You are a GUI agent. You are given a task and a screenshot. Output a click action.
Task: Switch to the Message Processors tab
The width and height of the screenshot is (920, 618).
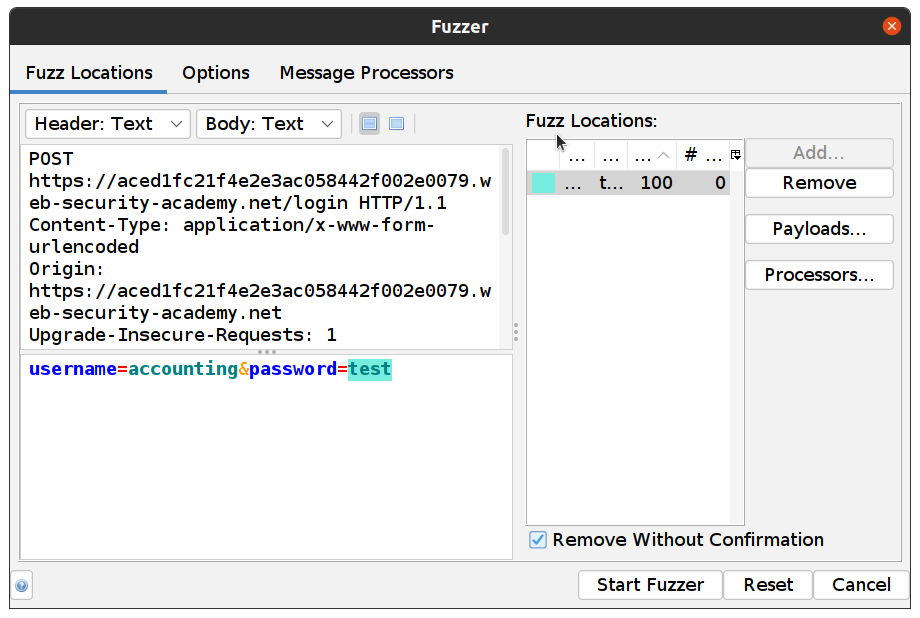(368, 72)
